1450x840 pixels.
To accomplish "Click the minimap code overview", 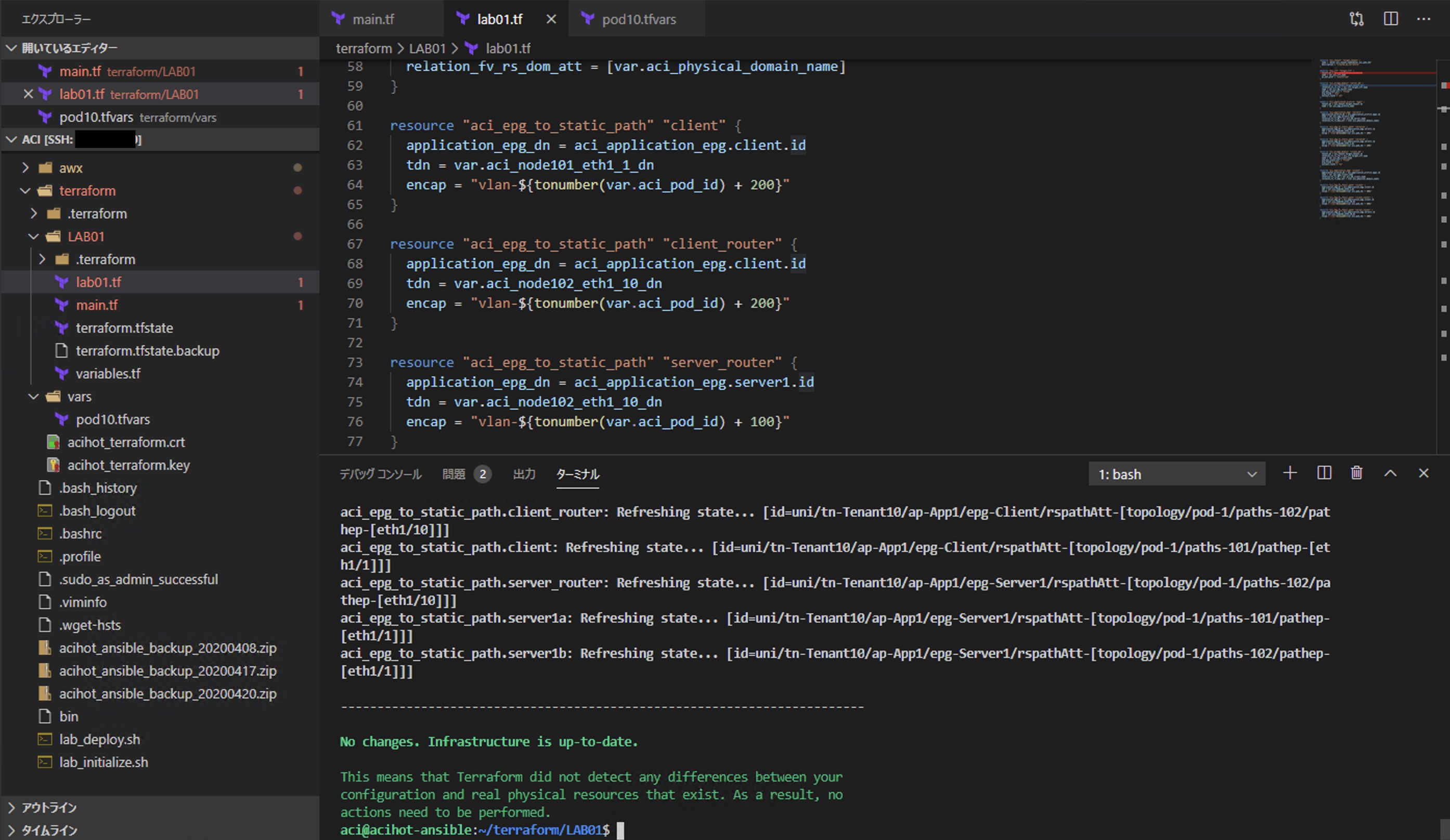I will [x=1349, y=138].
